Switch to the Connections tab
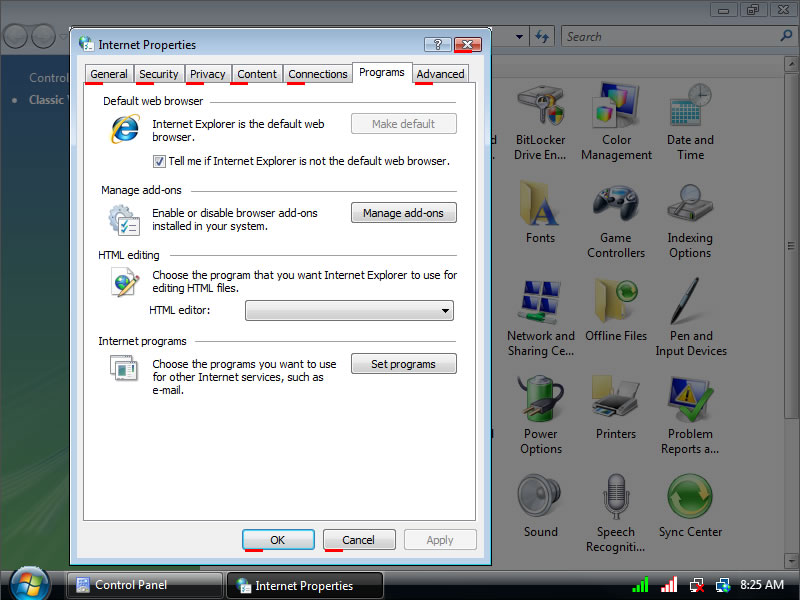The width and height of the screenshot is (800, 600). click(x=317, y=74)
